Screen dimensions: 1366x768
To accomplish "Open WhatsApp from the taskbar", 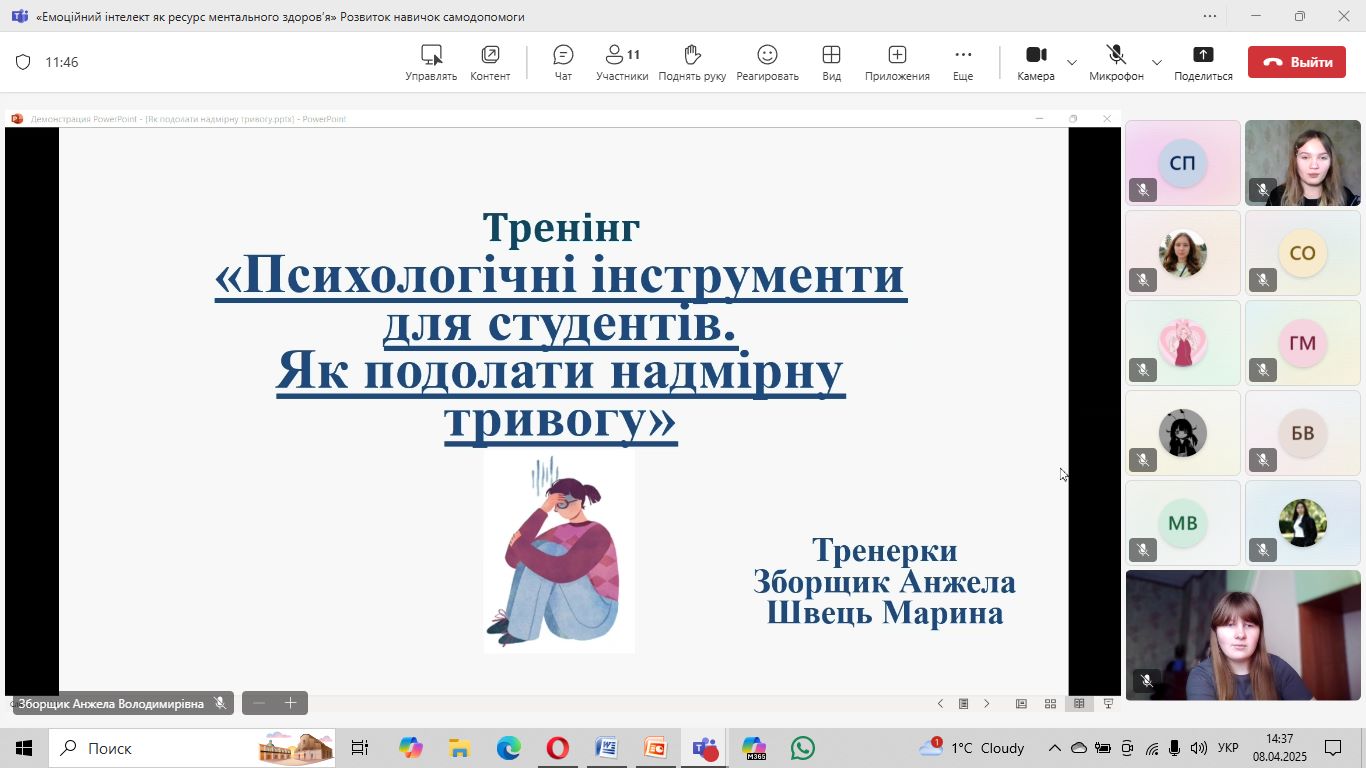I will coord(802,748).
